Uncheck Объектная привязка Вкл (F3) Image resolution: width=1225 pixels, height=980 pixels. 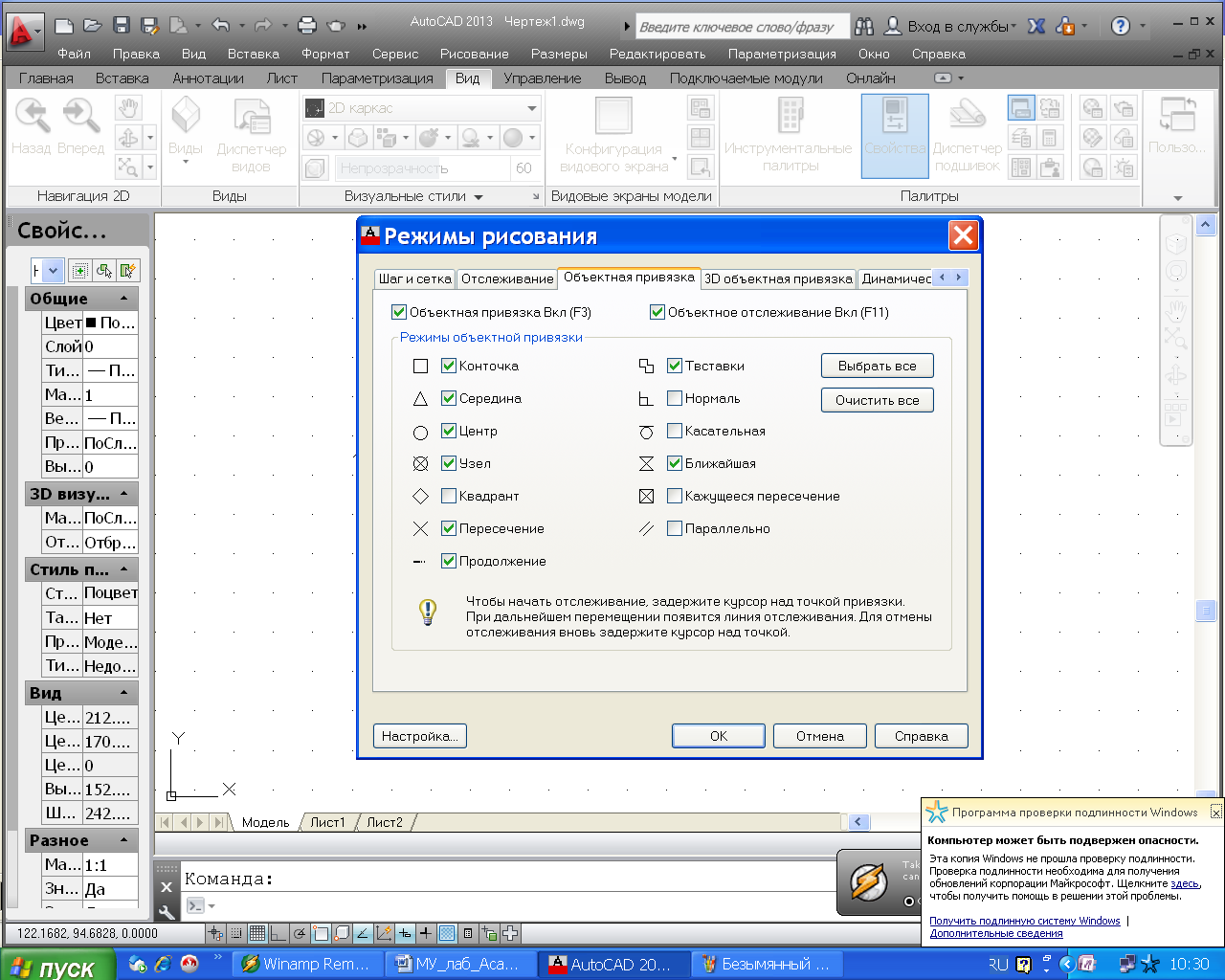(x=399, y=312)
